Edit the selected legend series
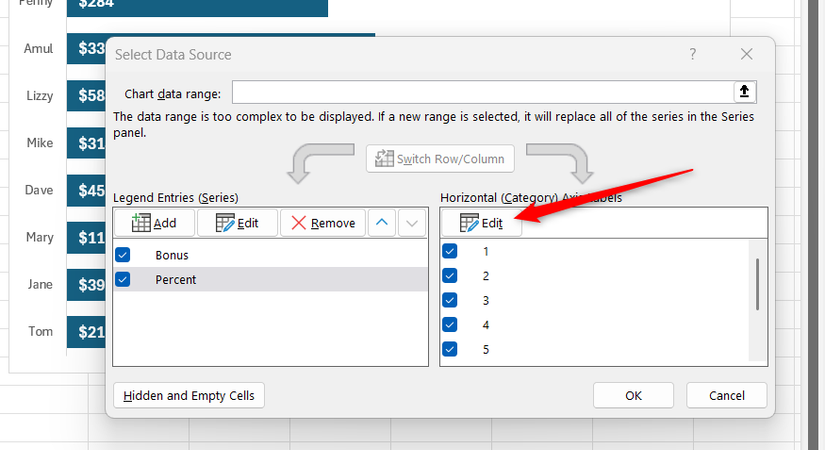The image size is (825, 450). (x=237, y=223)
